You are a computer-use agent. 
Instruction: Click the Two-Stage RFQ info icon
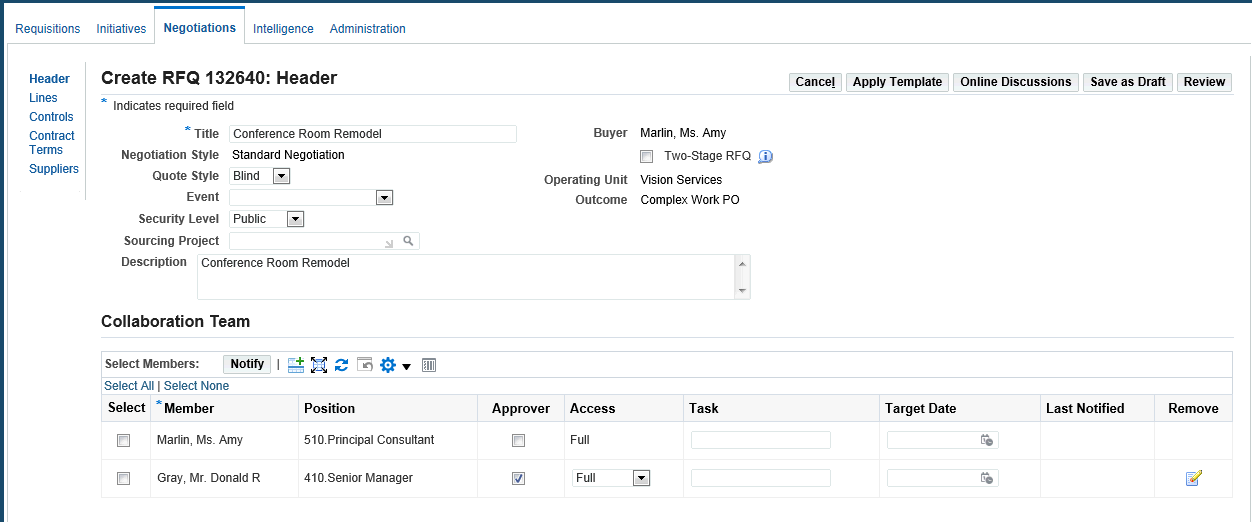point(766,156)
